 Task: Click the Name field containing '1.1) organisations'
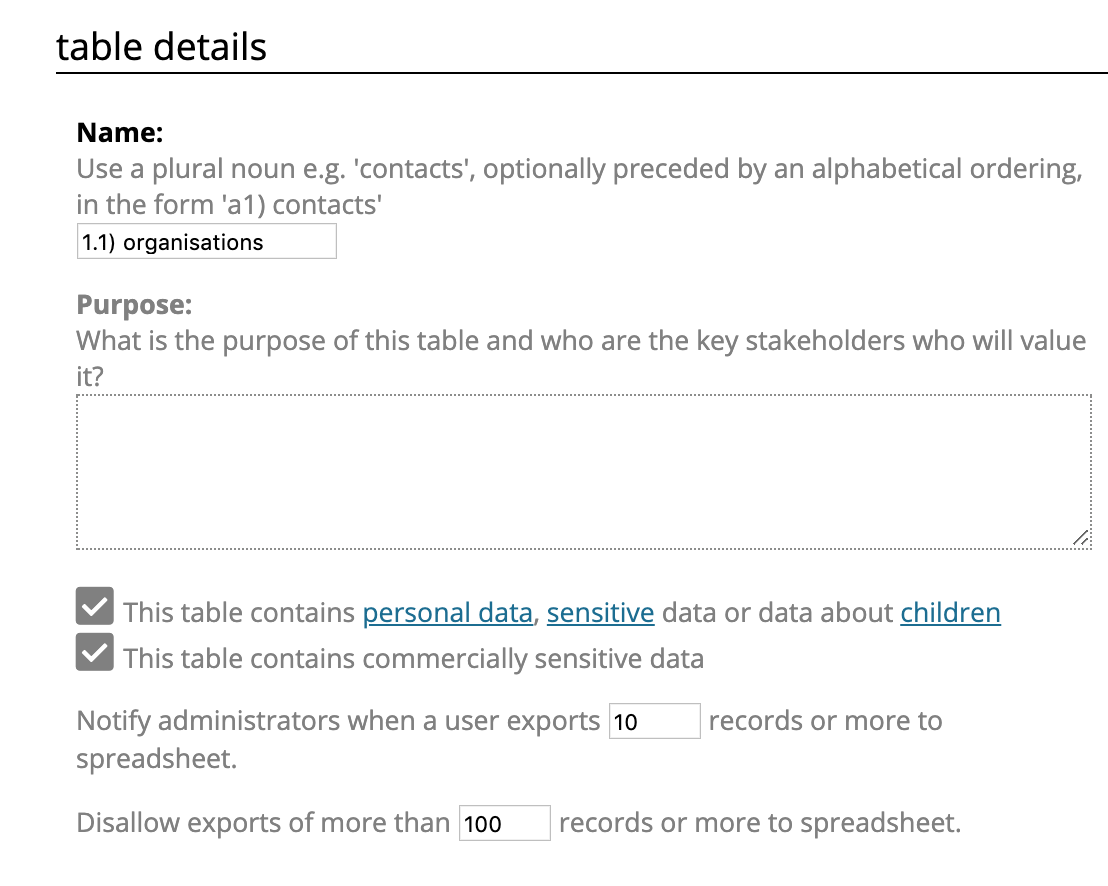click(206, 242)
